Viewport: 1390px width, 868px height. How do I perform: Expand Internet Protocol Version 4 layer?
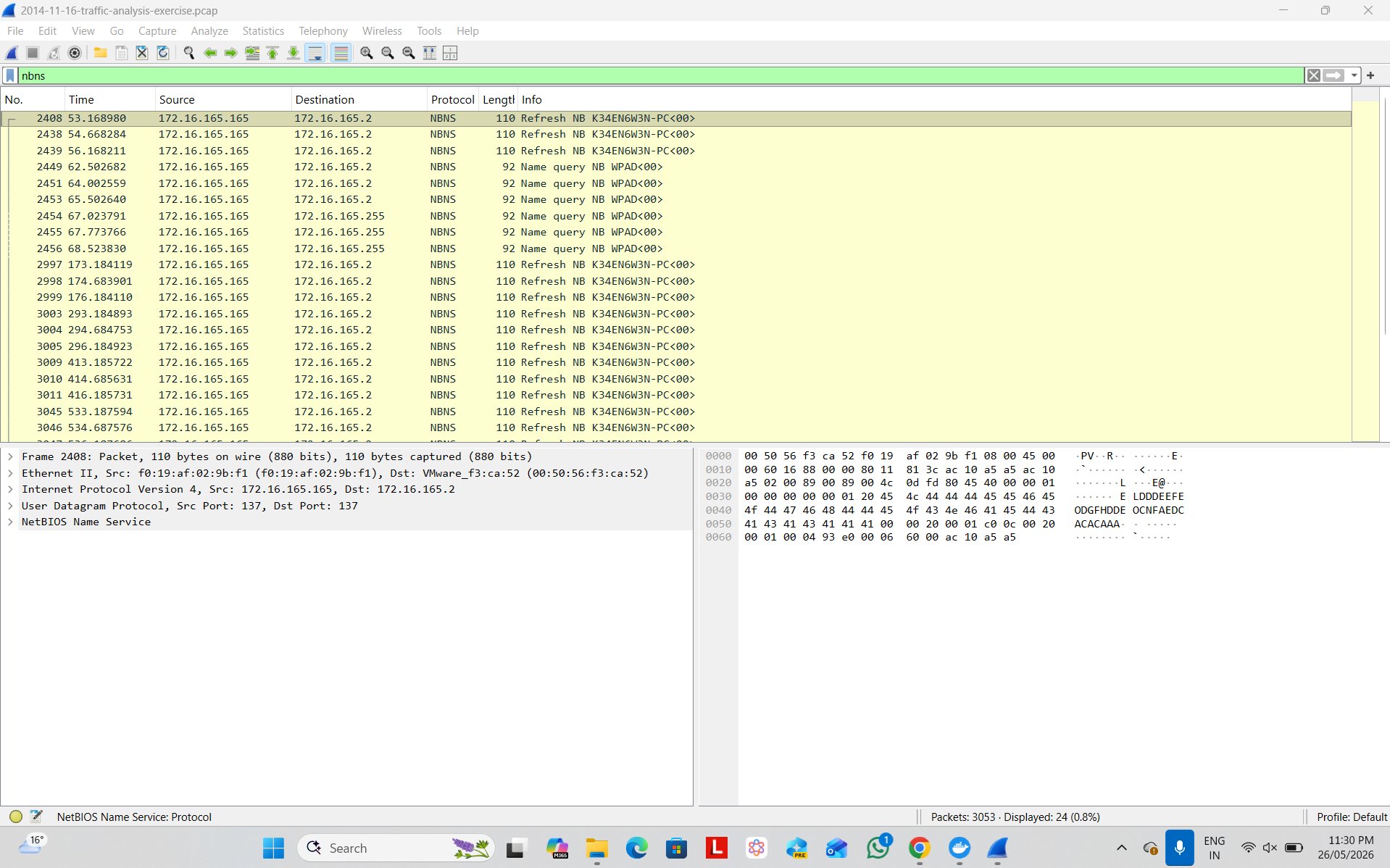(x=10, y=489)
